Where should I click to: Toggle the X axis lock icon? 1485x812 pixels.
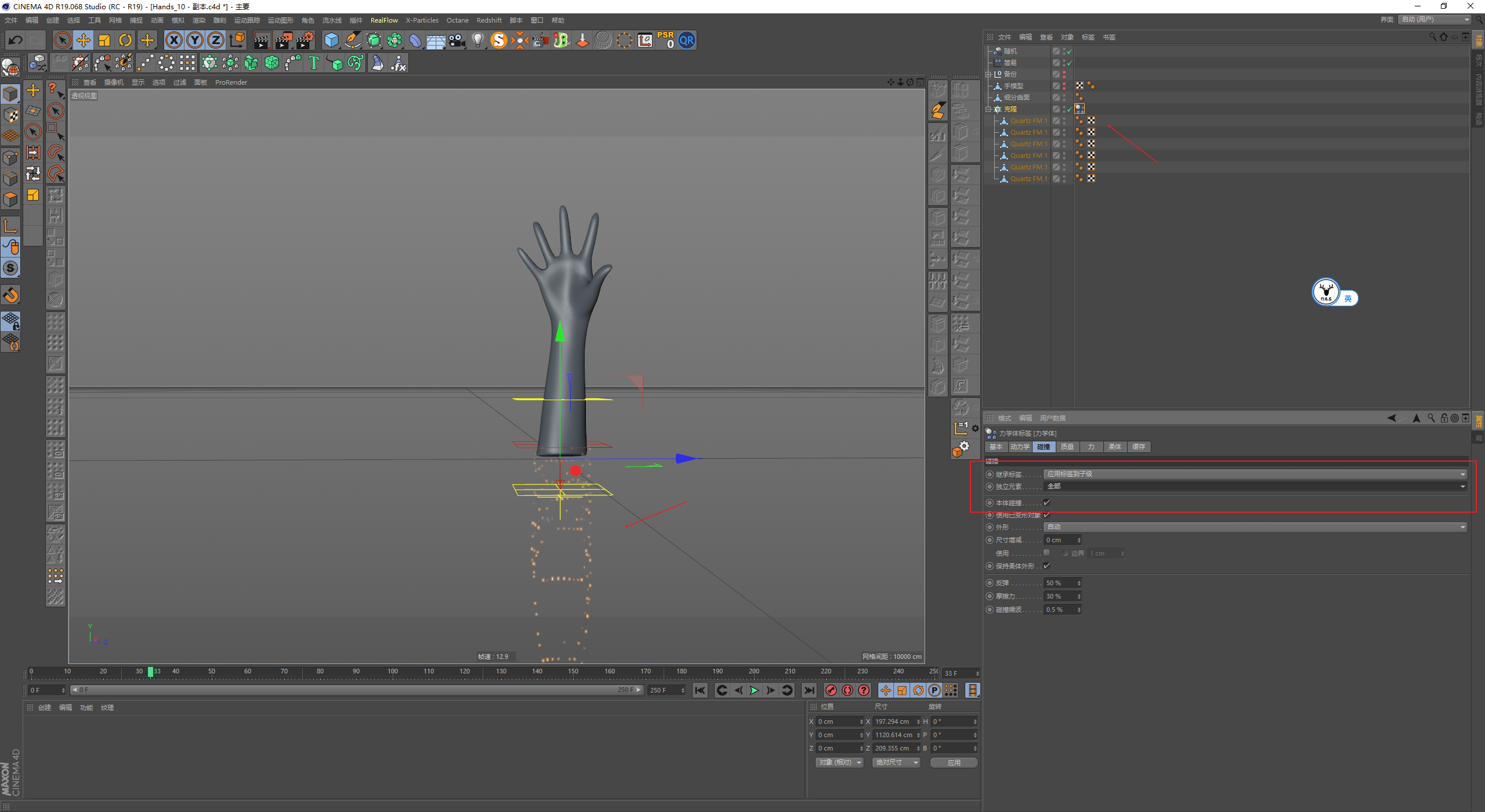(173, 40)
